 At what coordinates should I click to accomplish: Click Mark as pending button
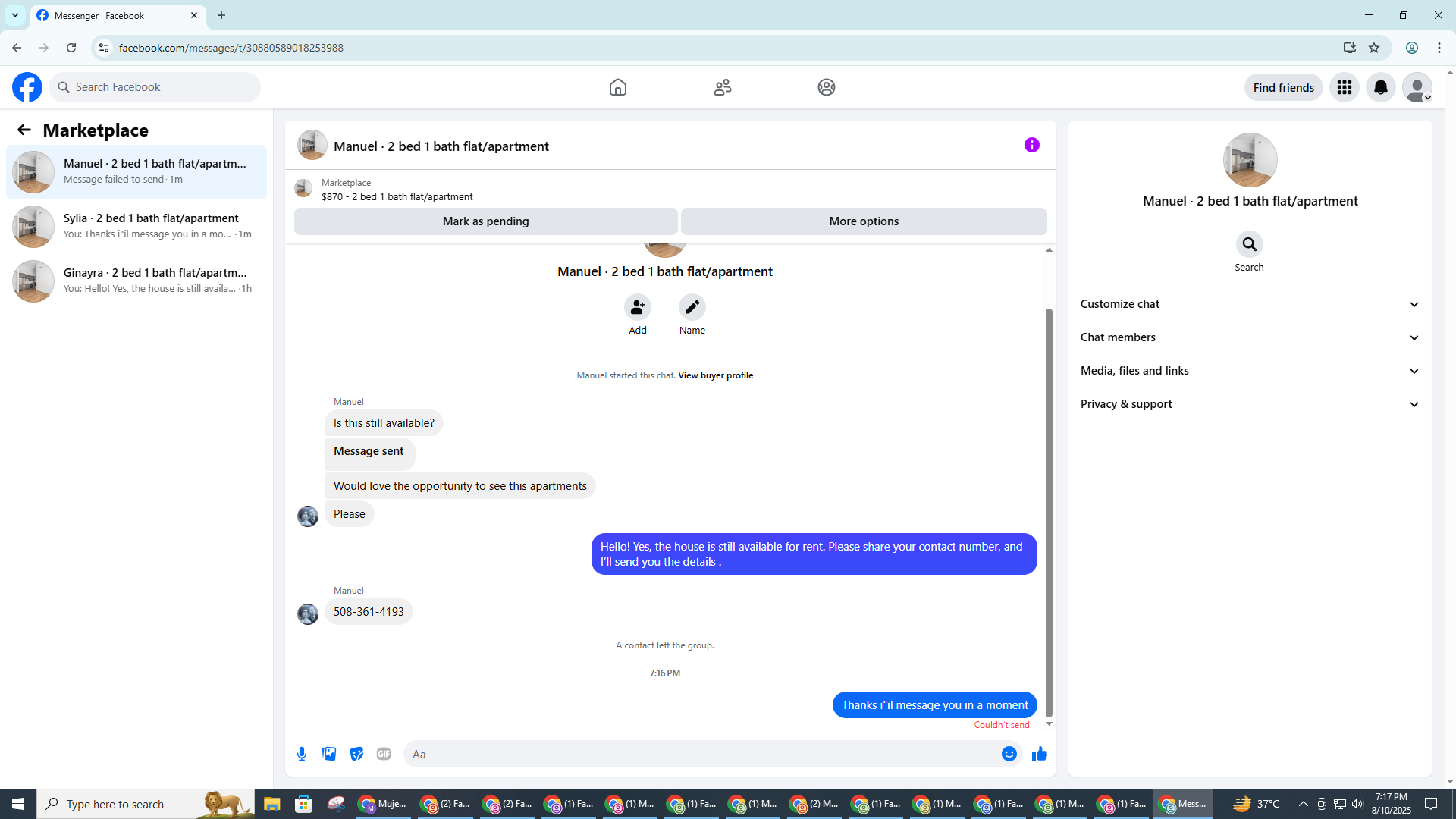[485, 221]
